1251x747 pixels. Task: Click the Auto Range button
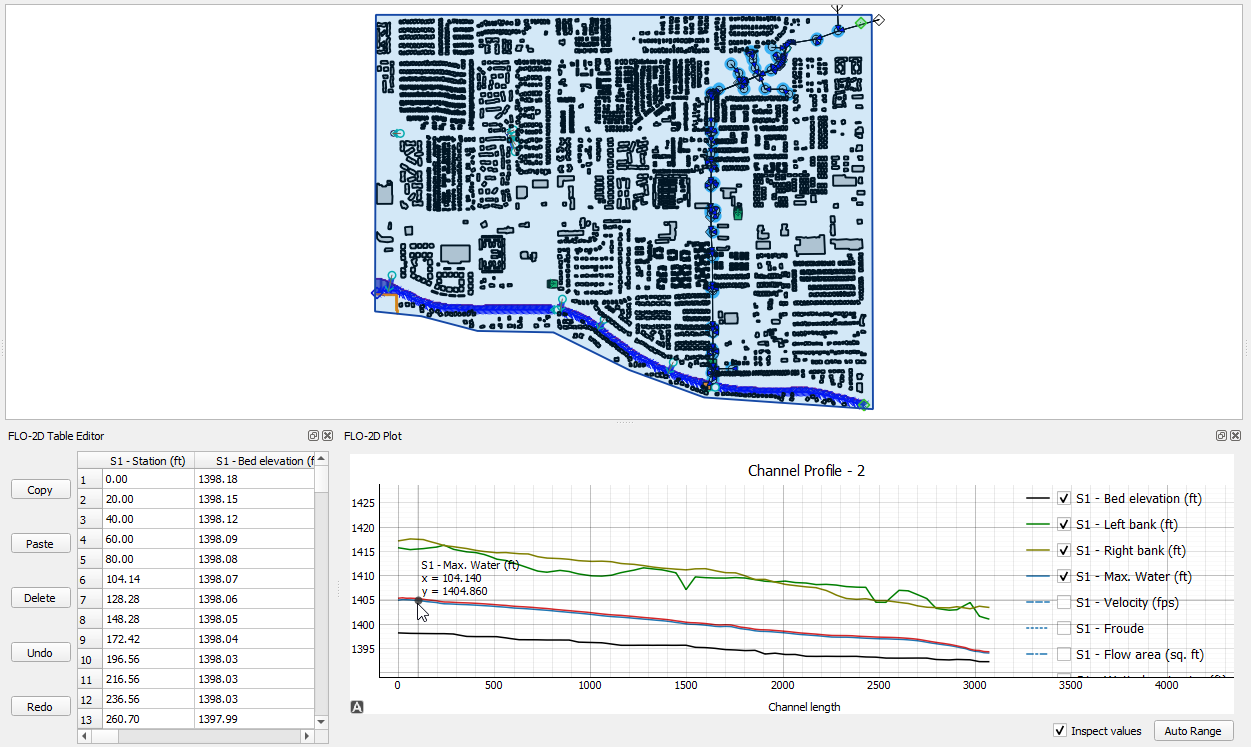[x=1193, y=731]
